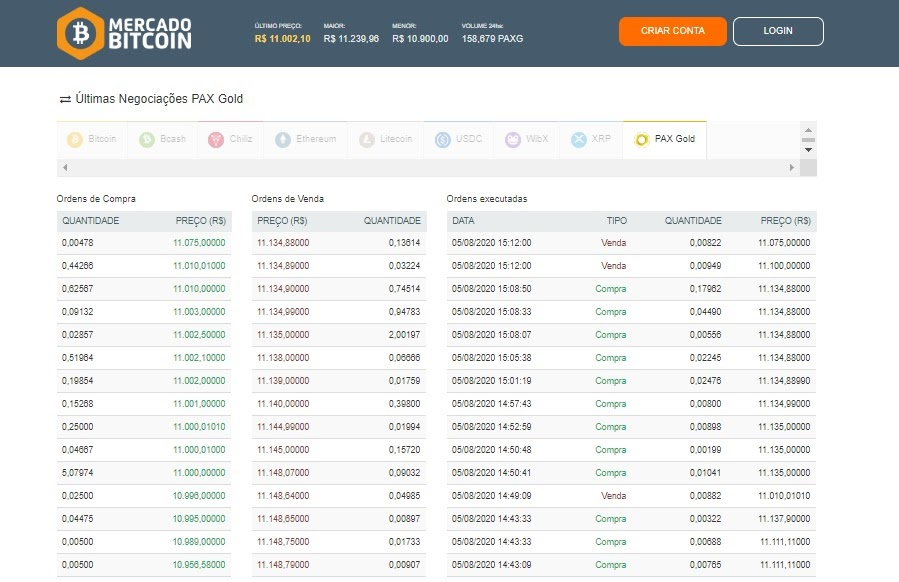Click buy order price 11.075,00000

coord(199,243)
